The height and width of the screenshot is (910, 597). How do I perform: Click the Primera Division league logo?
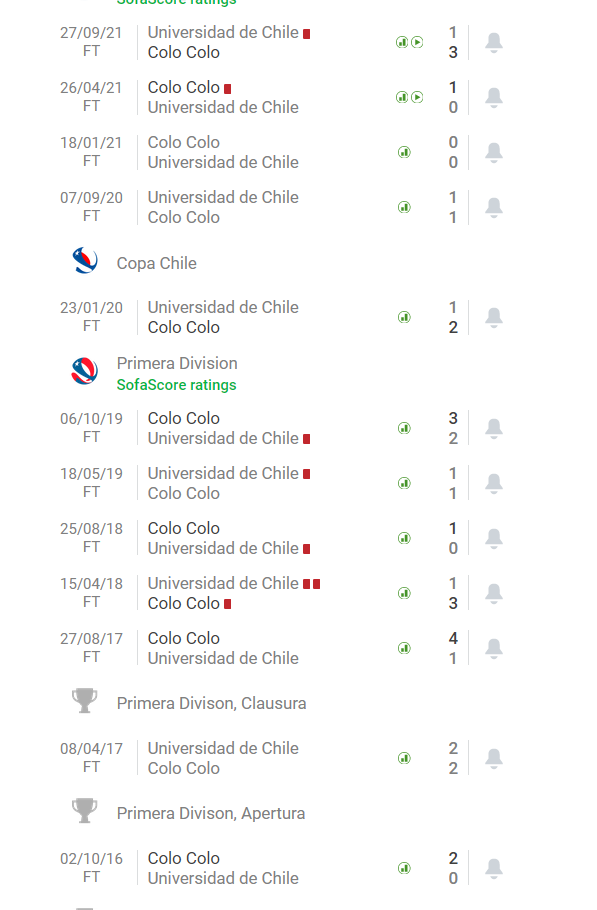tap(84, 371)
